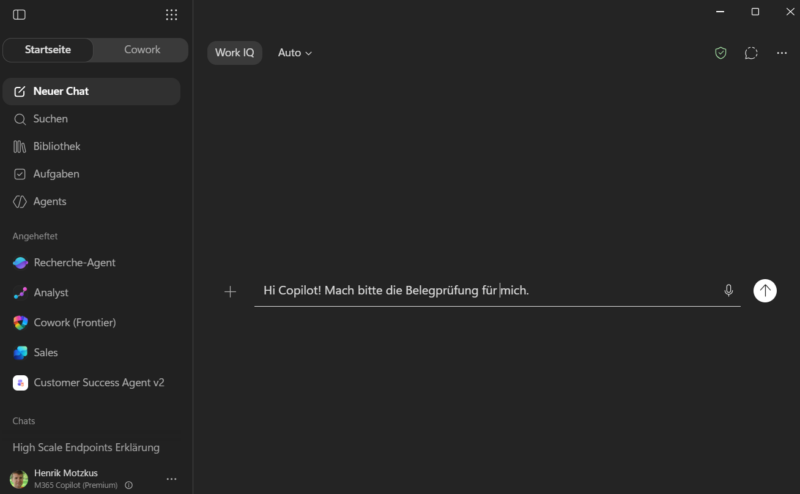Maximize the Copilot window
Screen dimensions: 800x494
[755, 12]
